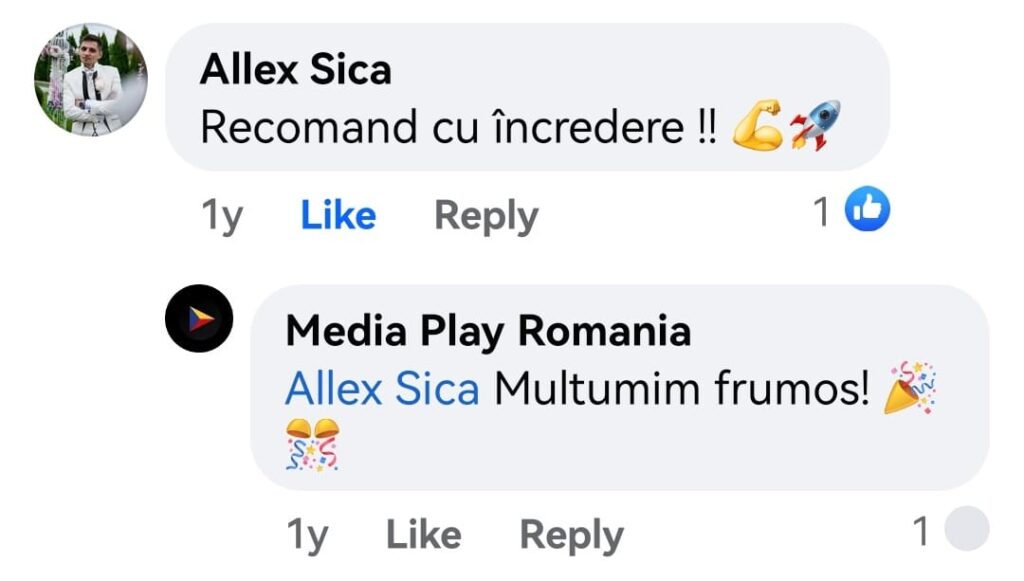
Task: Click the blue thumbs-up reaction icon
Action: point(867,210)
